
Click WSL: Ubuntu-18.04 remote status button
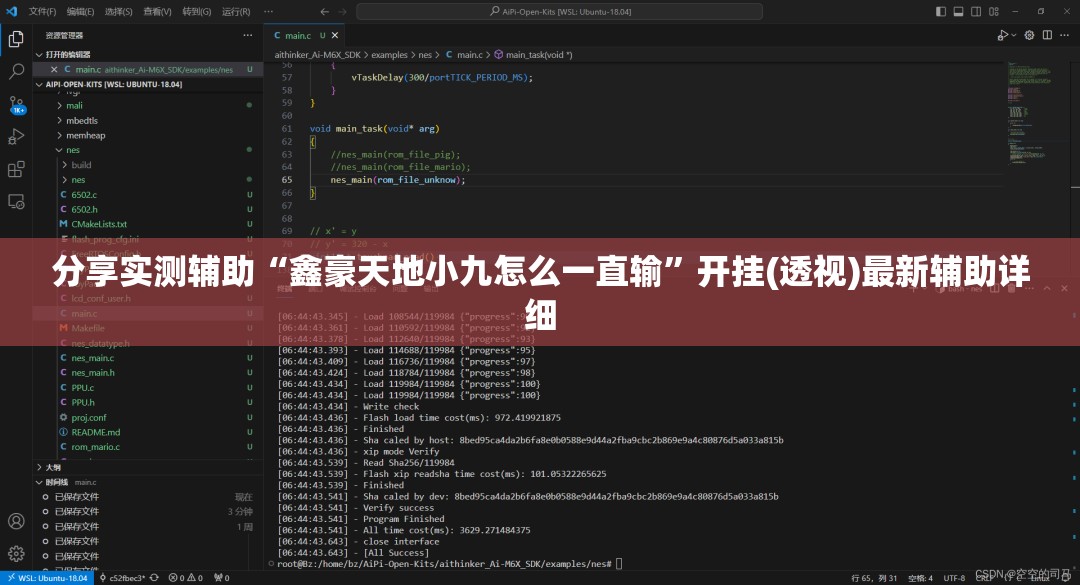[48, 578]
